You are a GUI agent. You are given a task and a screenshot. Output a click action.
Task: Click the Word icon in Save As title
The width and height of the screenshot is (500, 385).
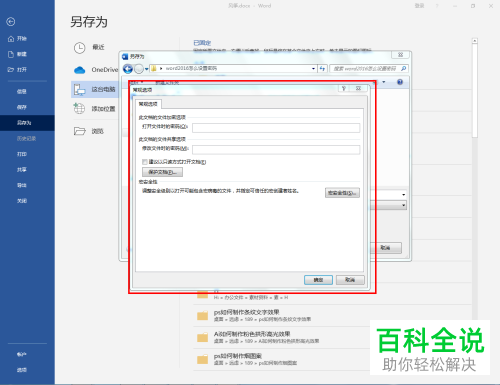pyautogui.click(x=125, y=57)
